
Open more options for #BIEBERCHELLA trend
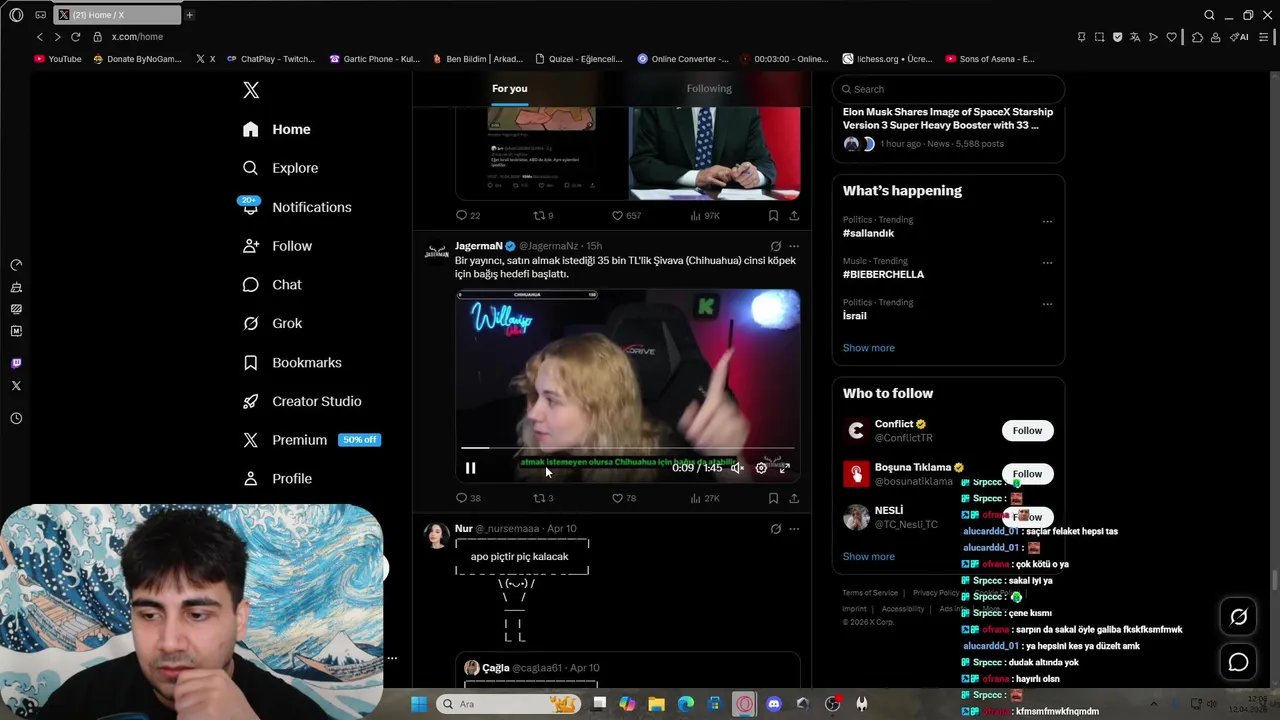(x=1047, y=263)
